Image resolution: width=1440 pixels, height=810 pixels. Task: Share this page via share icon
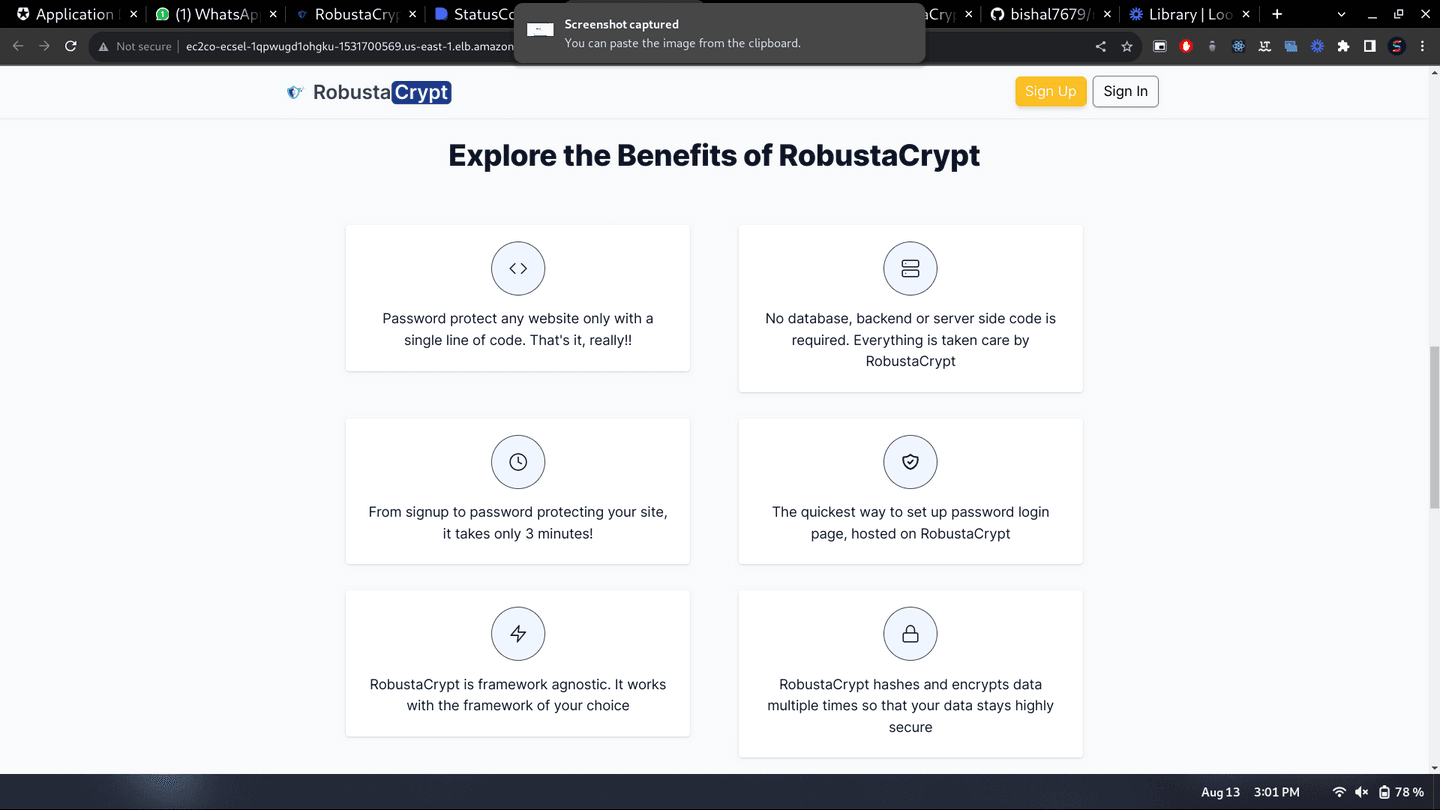pos(1101,46)
